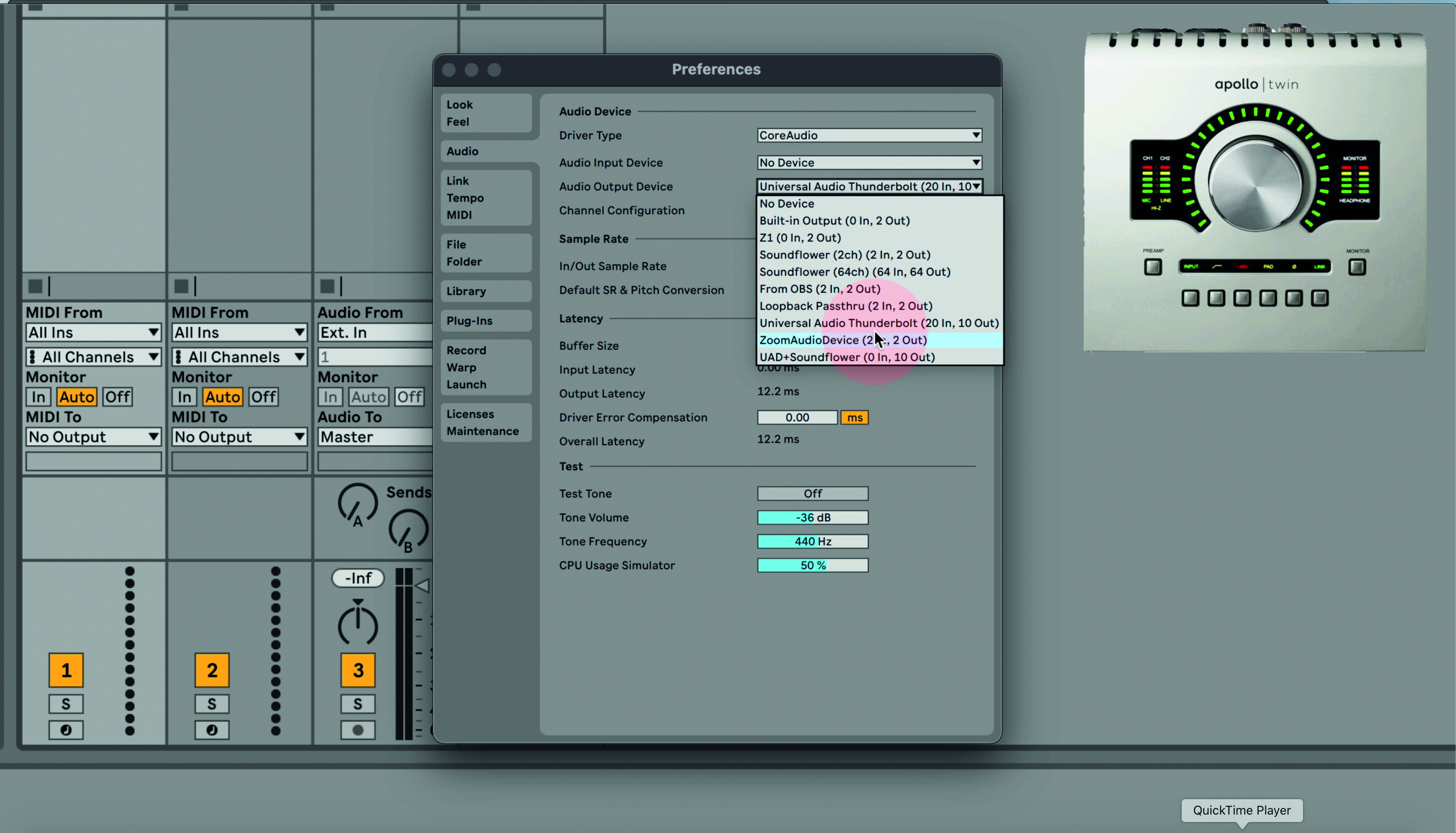Click the track 3 -Inf peak level display

coord(358,578)
